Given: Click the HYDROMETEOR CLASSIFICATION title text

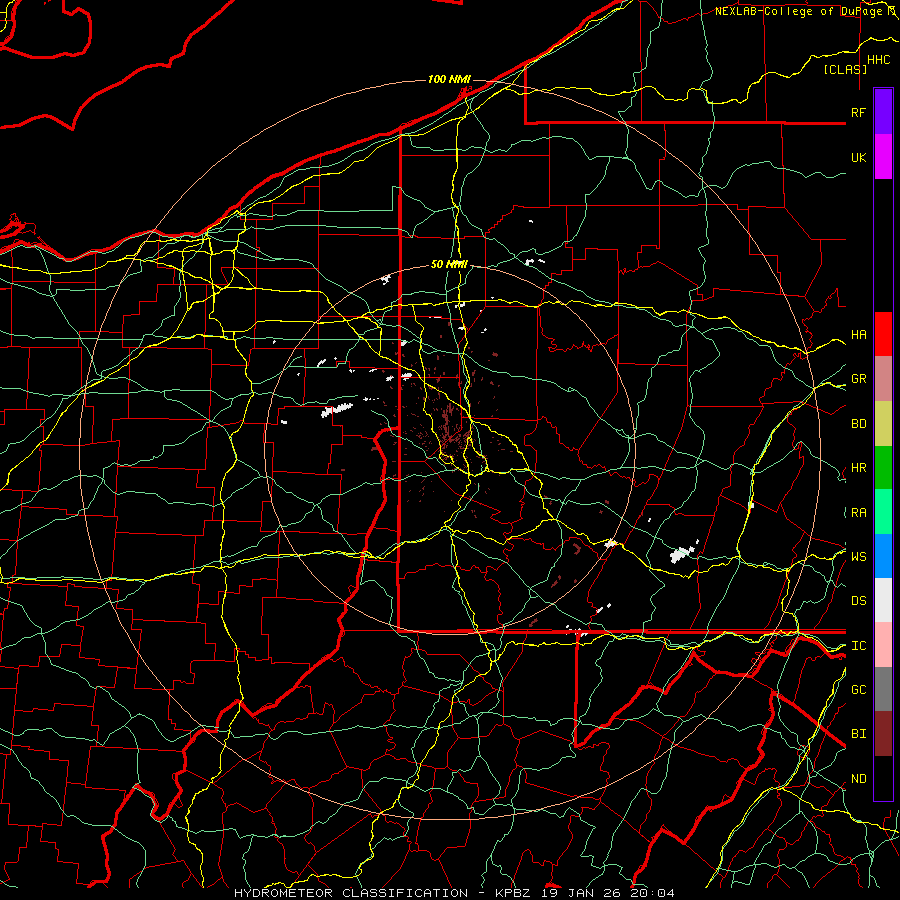Looking at the screenshot, I should 351,893.
